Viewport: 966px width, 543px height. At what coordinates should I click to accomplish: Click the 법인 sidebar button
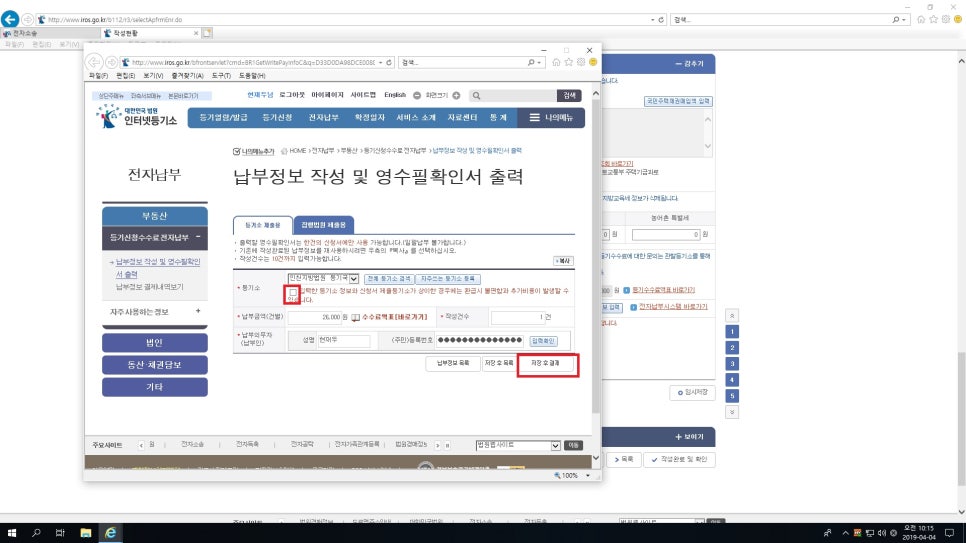point(155,343)
